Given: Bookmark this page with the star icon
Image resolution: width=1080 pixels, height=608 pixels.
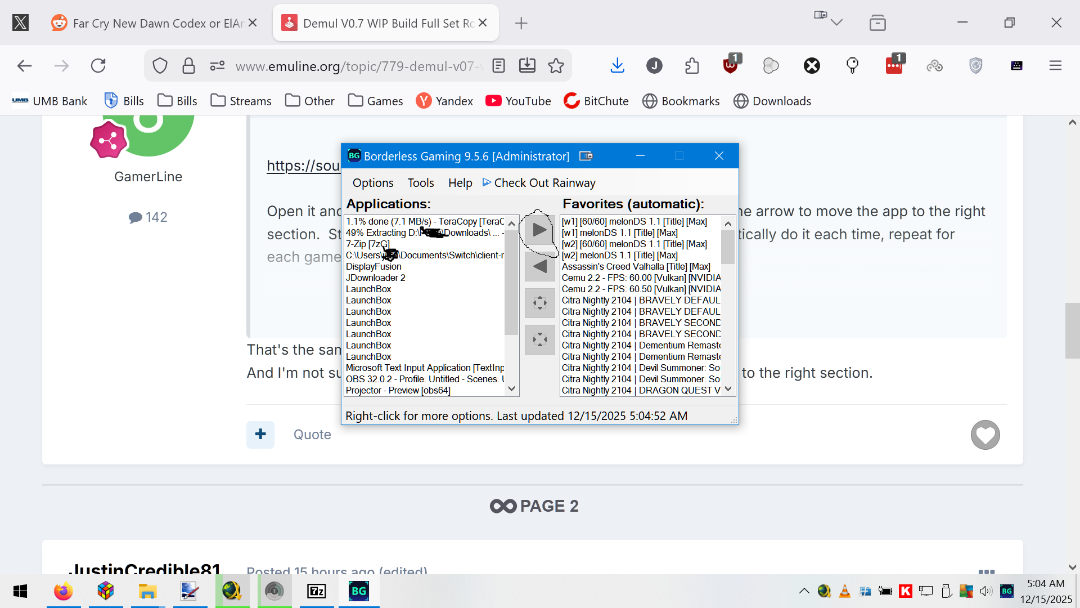Looking at the screenshot, I should pos(556,65).
